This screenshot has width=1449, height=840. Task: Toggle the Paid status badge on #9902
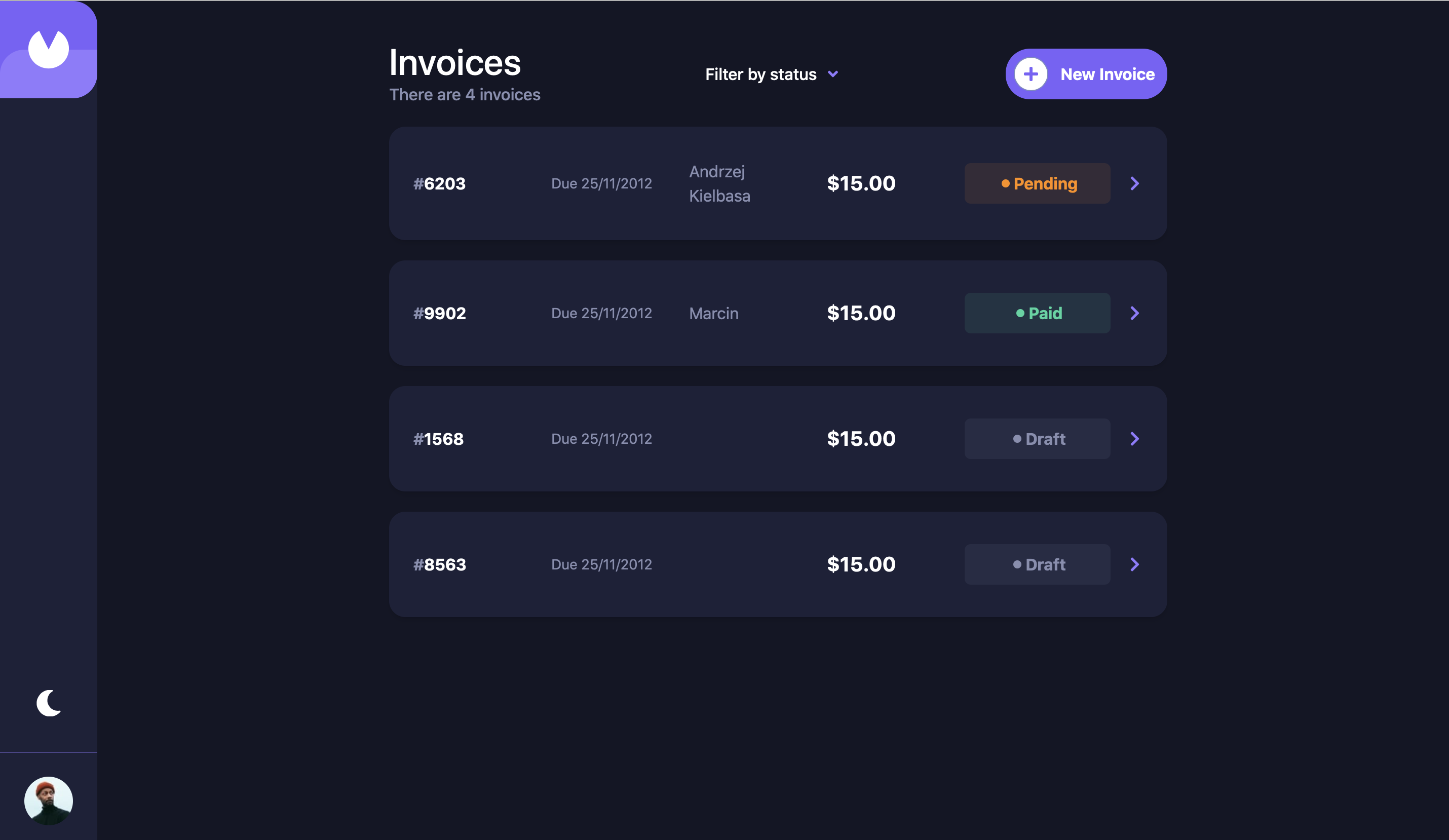pyautogui.click(x=1037, y=313)
